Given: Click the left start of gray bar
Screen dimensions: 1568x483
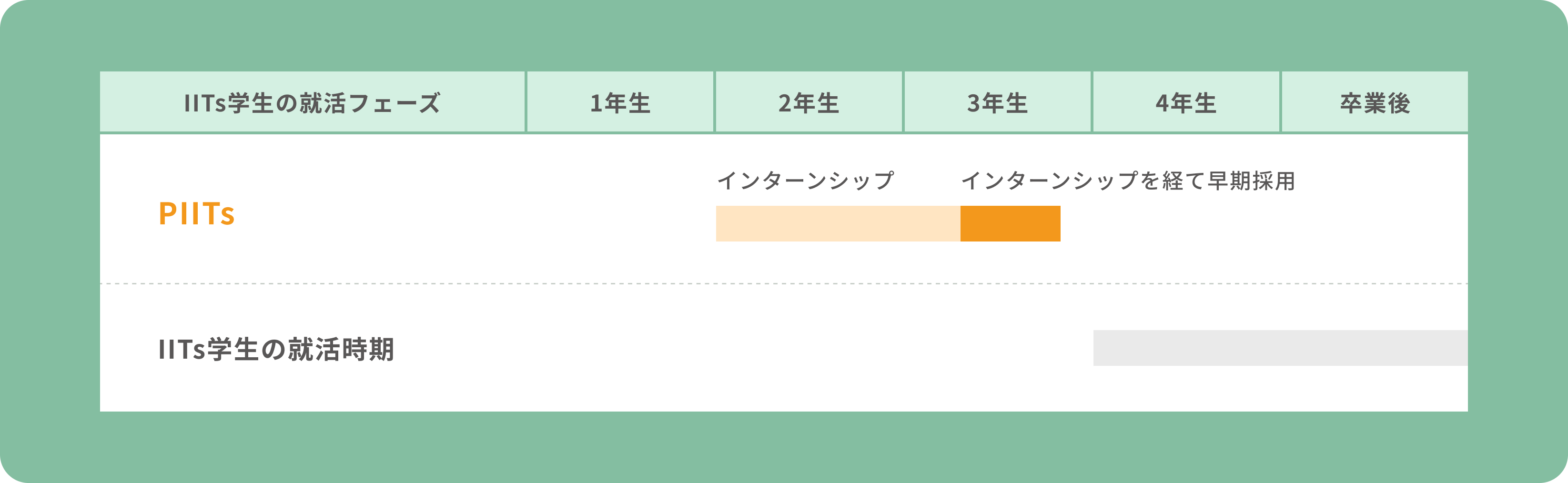Looking at the screenshot, I should 1095,348.
